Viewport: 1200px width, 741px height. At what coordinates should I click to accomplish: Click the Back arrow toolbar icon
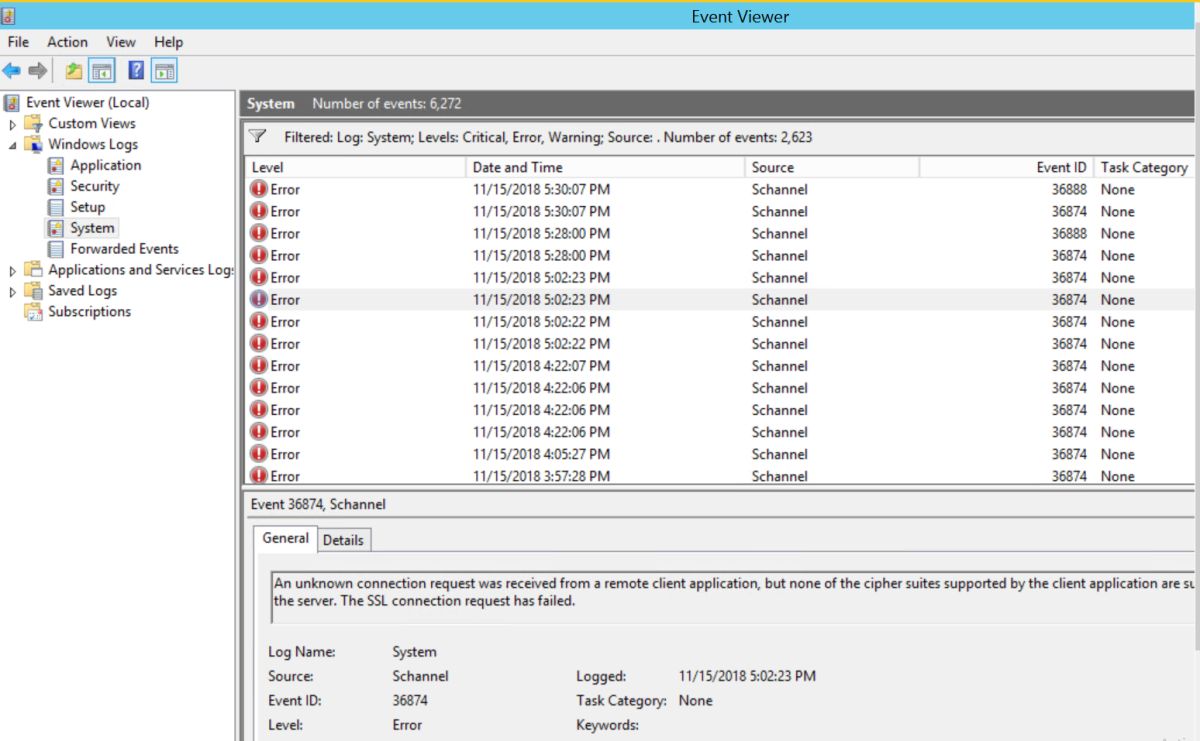tap(12, 71)
